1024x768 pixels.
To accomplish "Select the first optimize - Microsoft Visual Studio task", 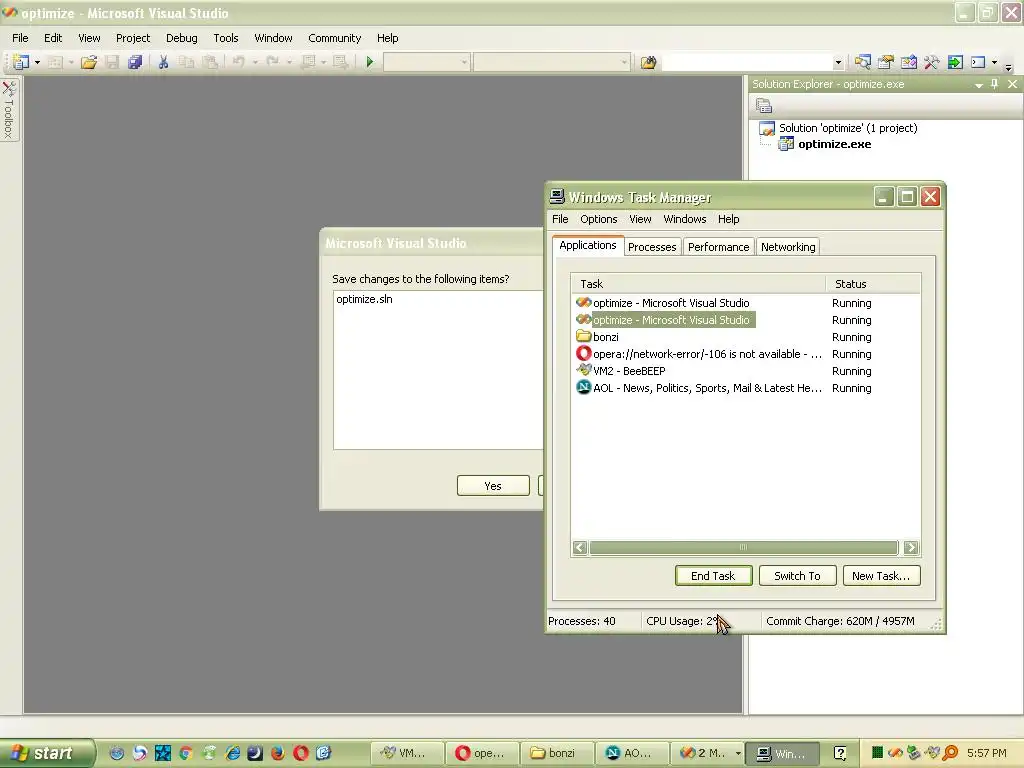I will (x=671, y=303).
